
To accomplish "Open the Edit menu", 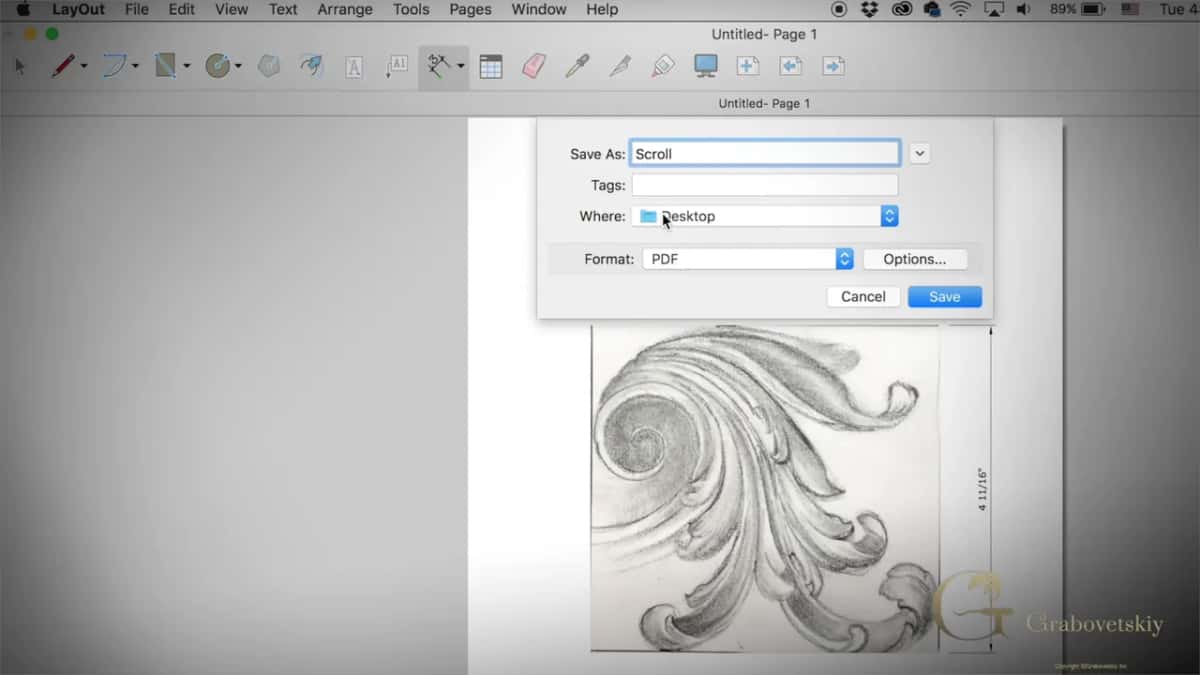I will [182, 9].
